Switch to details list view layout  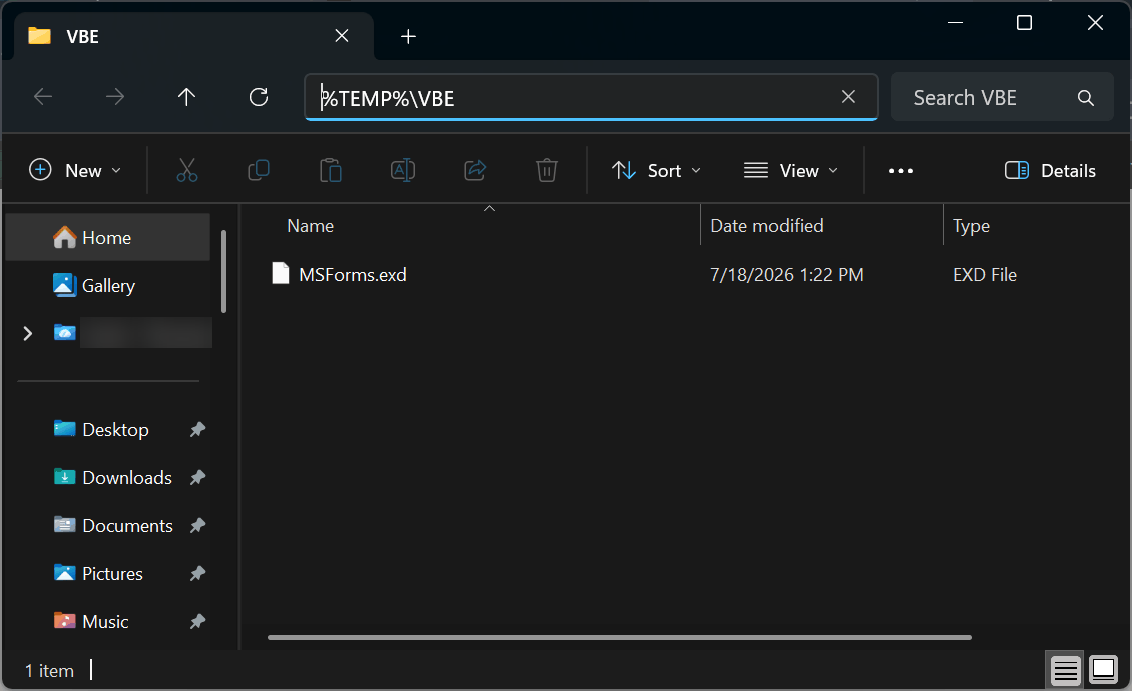[x=1065, y=670]
